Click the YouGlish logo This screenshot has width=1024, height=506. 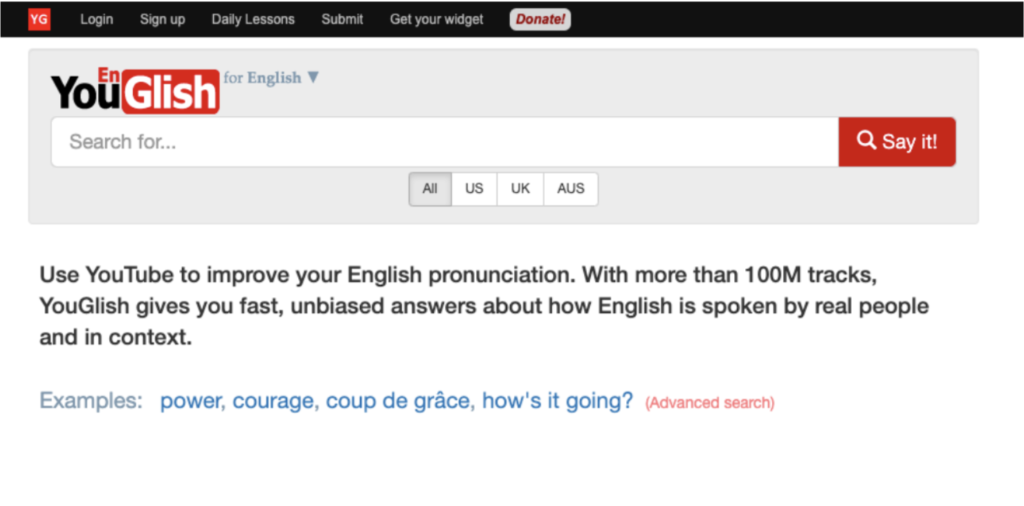135,90
